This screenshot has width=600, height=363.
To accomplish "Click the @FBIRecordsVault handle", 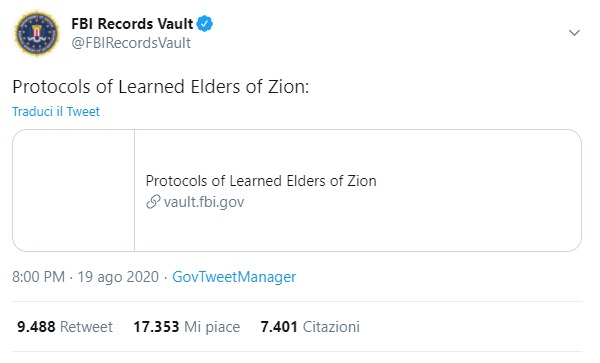I will pyautogui.click(x=131, y=43).
